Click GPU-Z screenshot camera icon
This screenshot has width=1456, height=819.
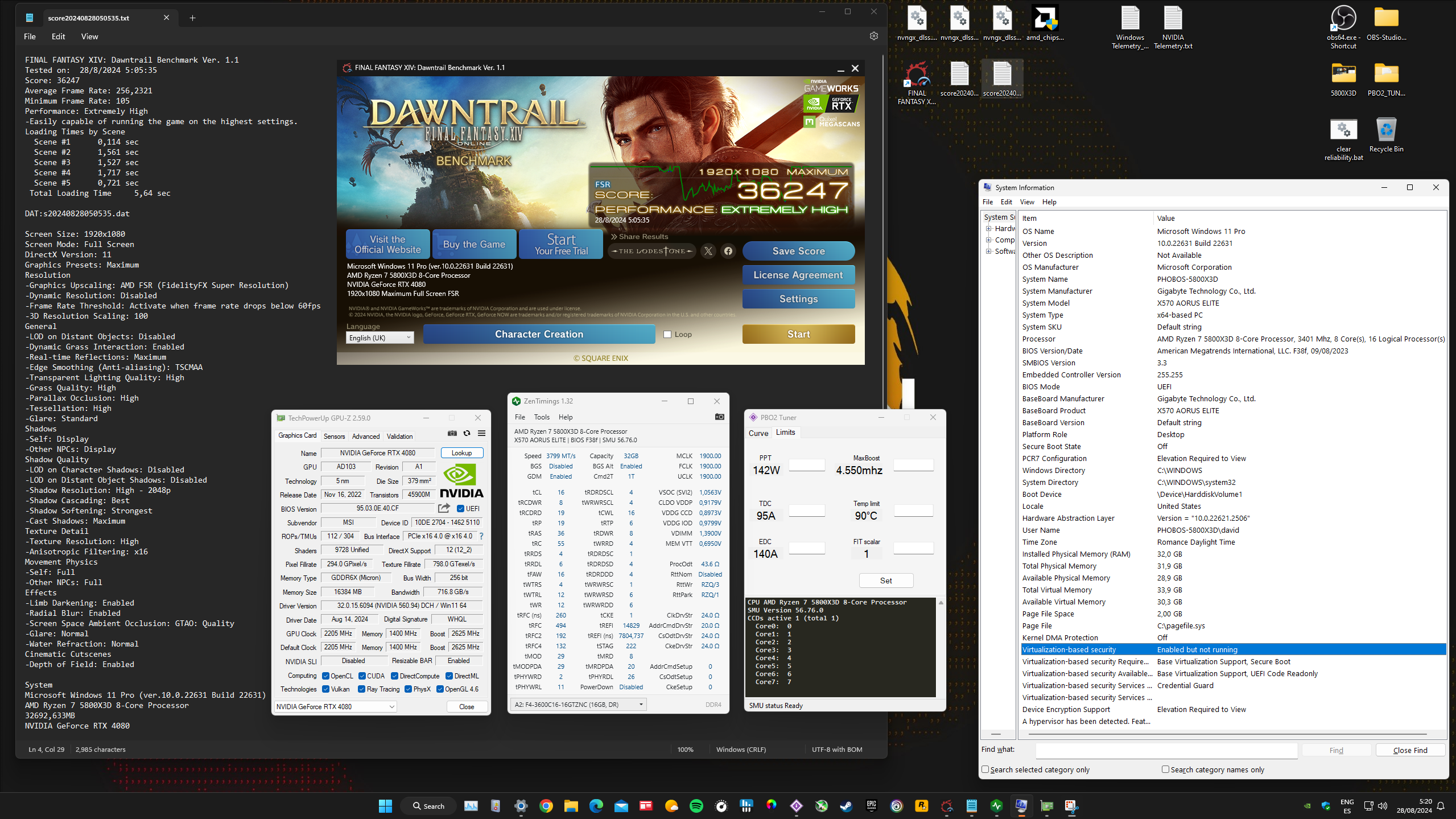[452, 433]
